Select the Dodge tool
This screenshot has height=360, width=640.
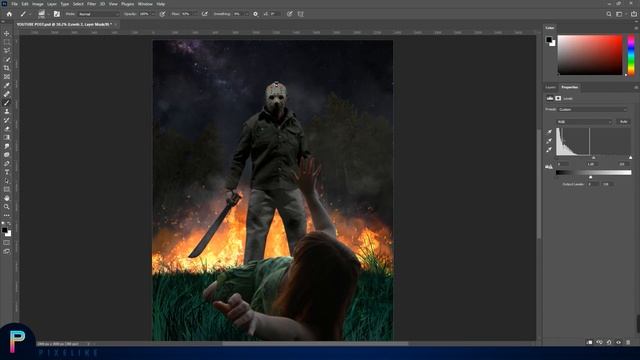(7, 155)
